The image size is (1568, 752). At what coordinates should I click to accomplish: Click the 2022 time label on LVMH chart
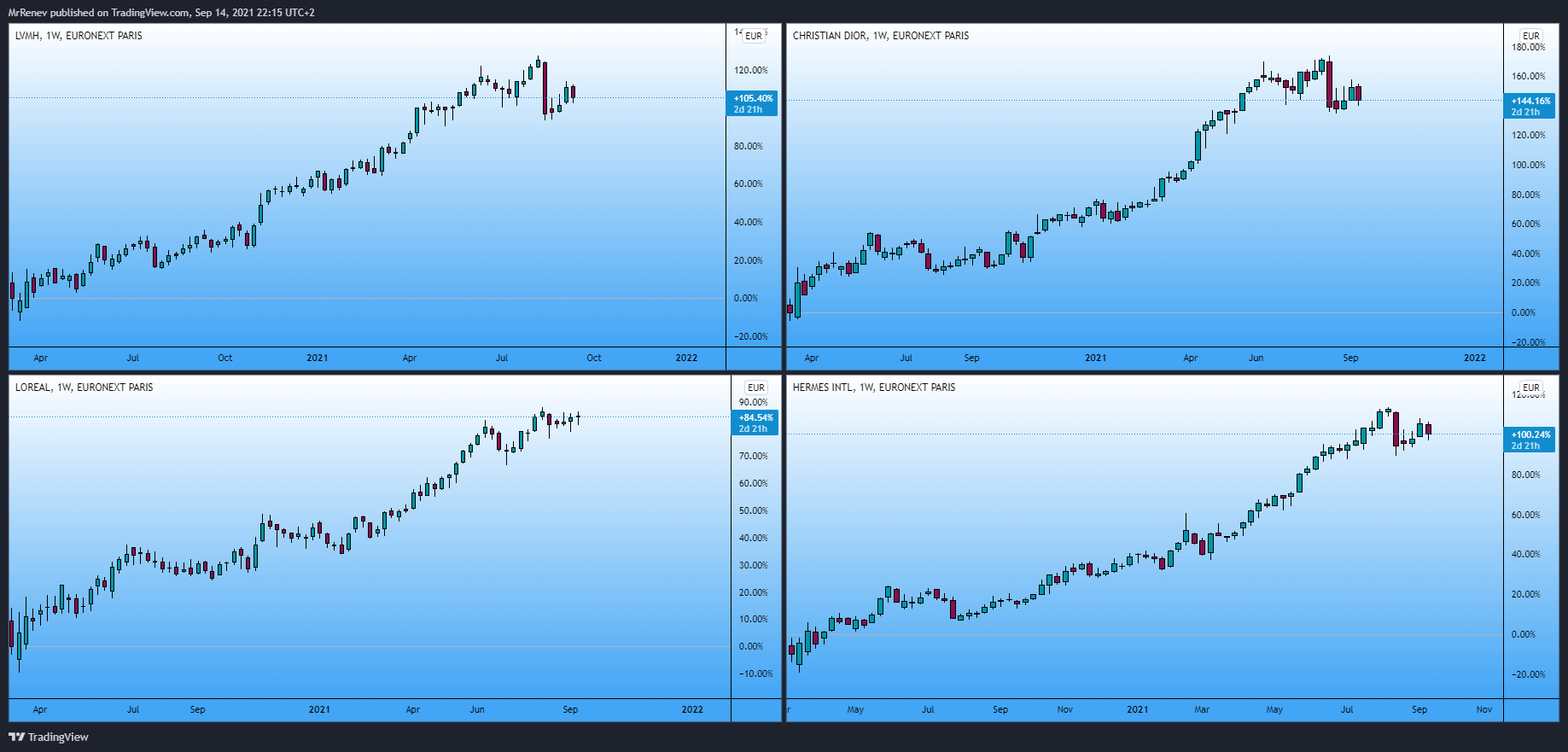click(686, 359)
